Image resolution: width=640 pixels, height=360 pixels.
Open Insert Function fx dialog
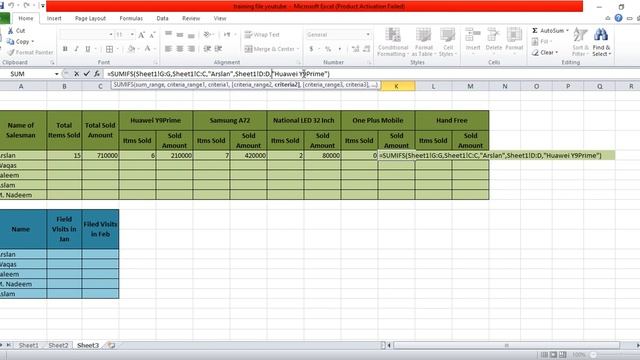(x=97, y=74)
